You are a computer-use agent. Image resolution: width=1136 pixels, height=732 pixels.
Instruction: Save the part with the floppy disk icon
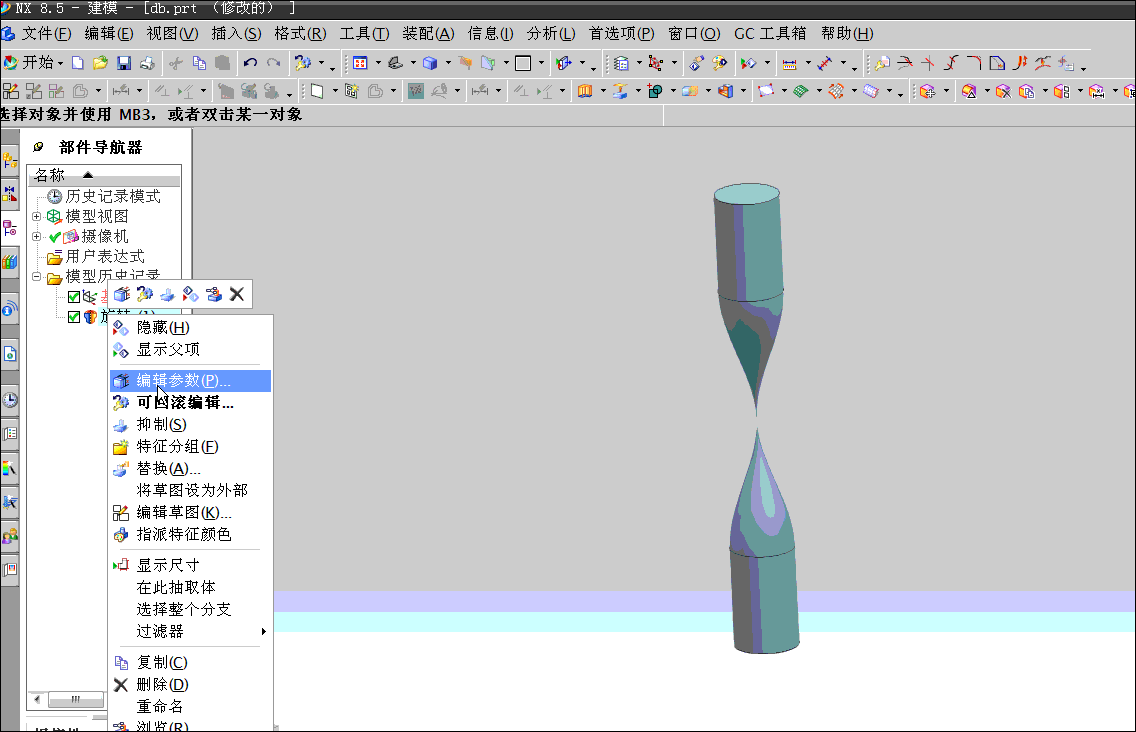pos(124,64)
